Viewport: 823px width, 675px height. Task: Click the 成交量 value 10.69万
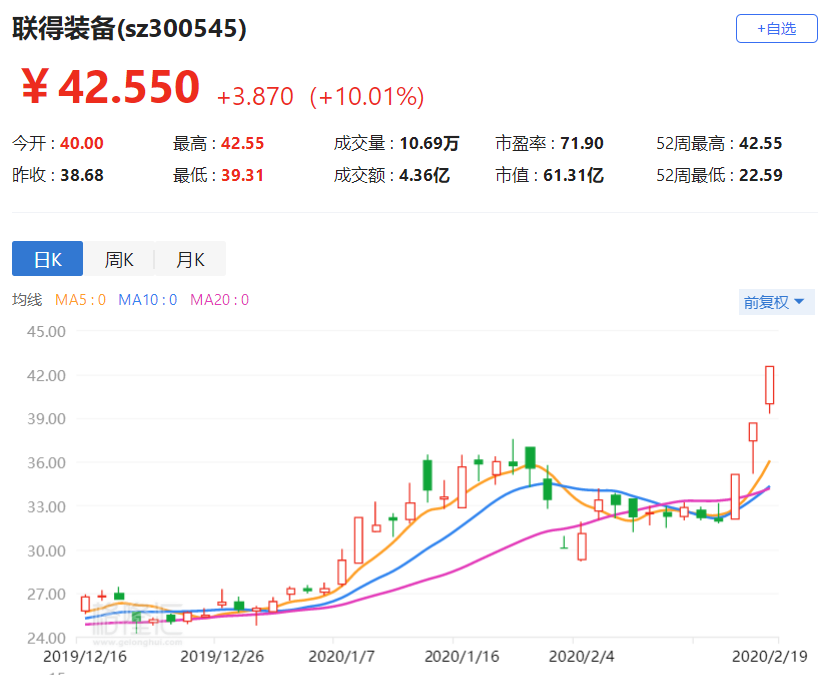pyautogui.click(x=429, y=143)
